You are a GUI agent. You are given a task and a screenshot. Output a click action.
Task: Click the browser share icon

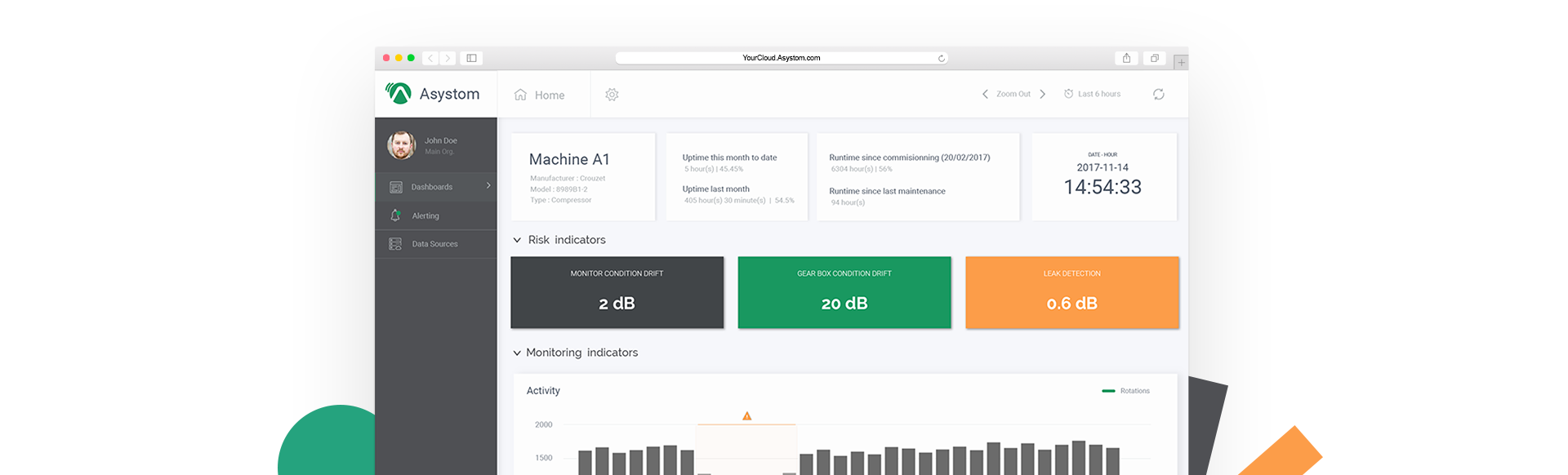click(x=1126, y=58)
